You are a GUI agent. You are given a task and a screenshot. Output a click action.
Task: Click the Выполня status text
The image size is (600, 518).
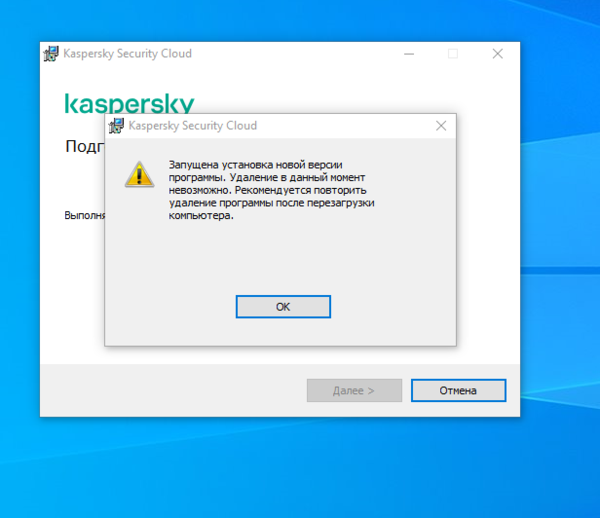point(85,215)
